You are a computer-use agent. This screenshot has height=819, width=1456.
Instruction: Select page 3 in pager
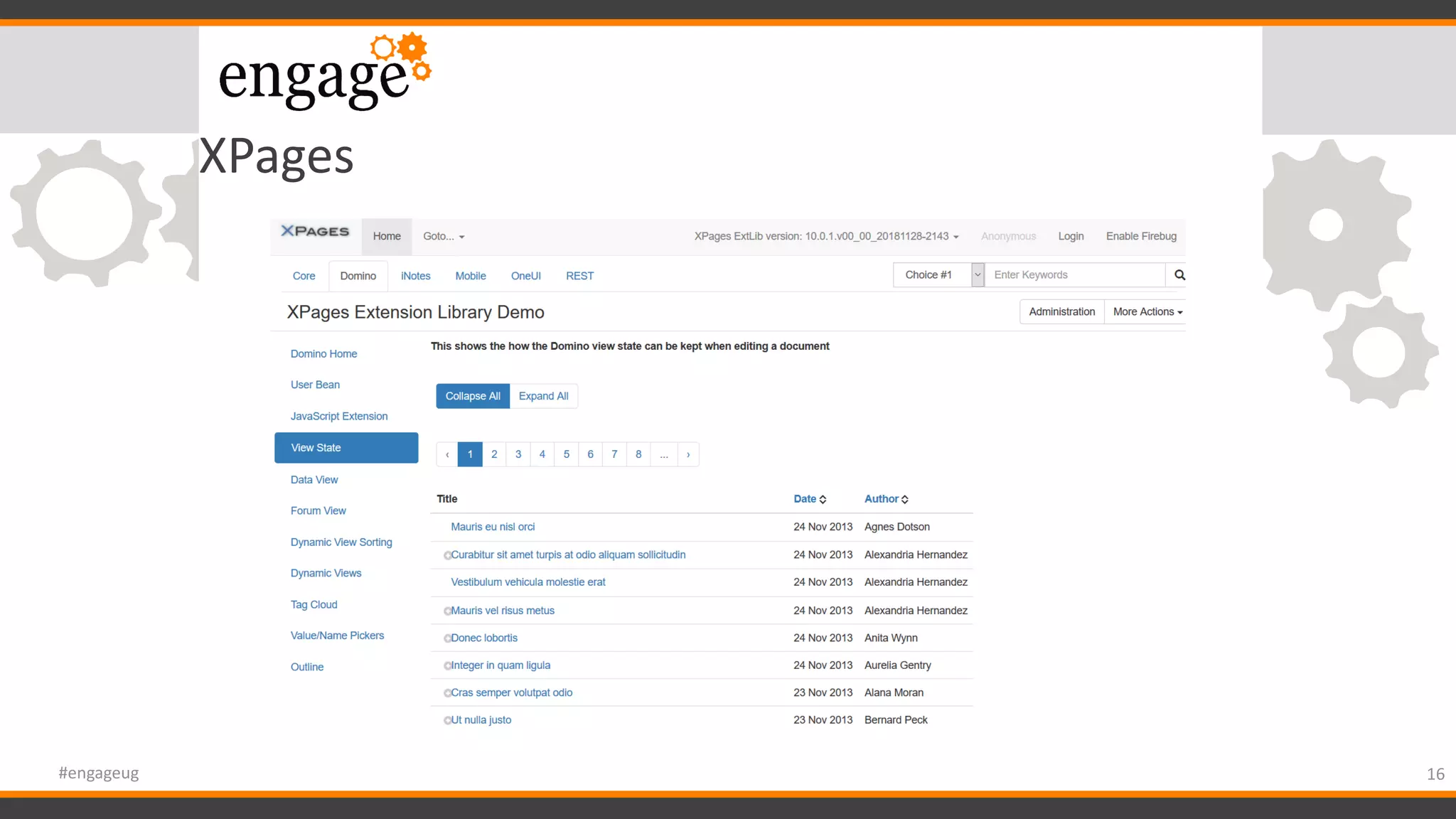click(518, 454)
